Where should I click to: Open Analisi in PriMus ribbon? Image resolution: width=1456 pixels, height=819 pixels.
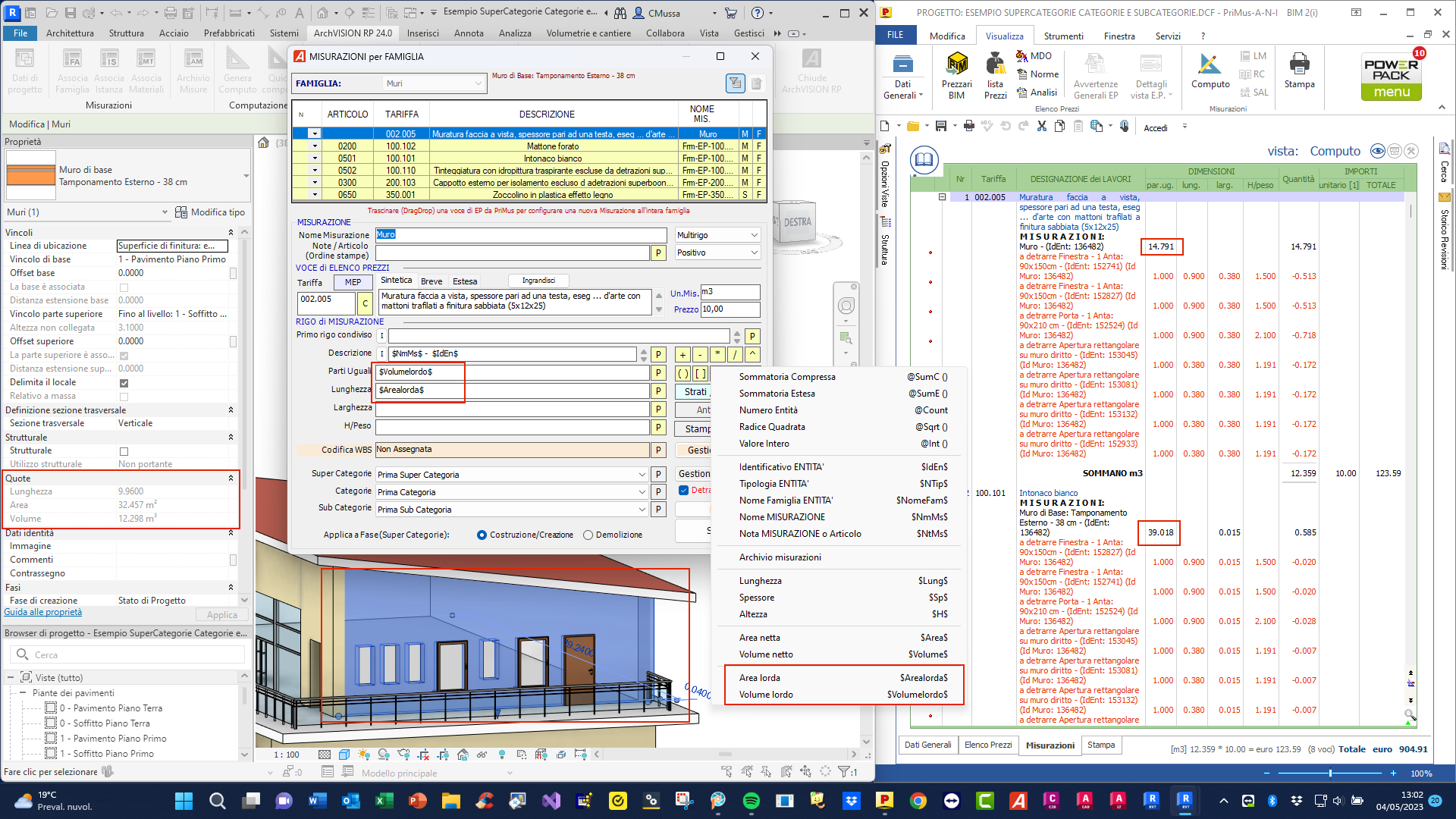1036,92
